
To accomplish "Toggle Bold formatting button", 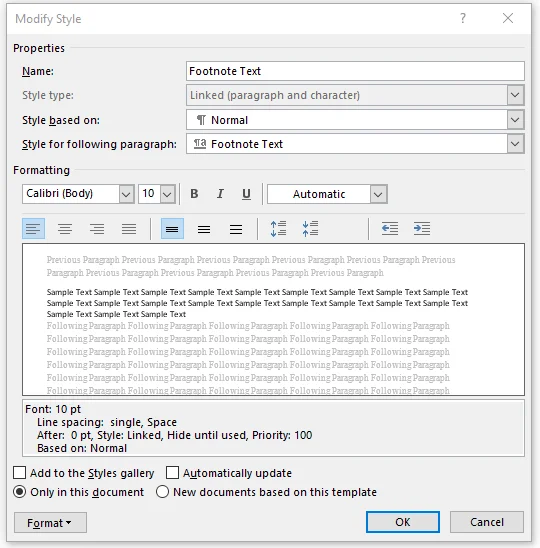I will tap(194, 194).
